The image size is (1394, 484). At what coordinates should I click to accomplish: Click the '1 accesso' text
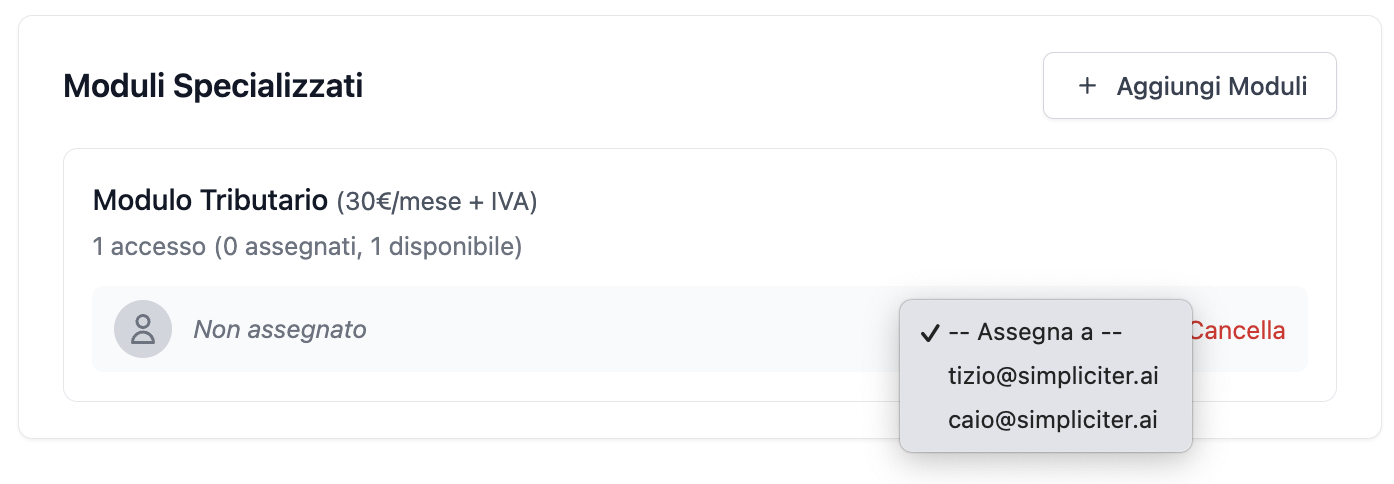point(149,246)
